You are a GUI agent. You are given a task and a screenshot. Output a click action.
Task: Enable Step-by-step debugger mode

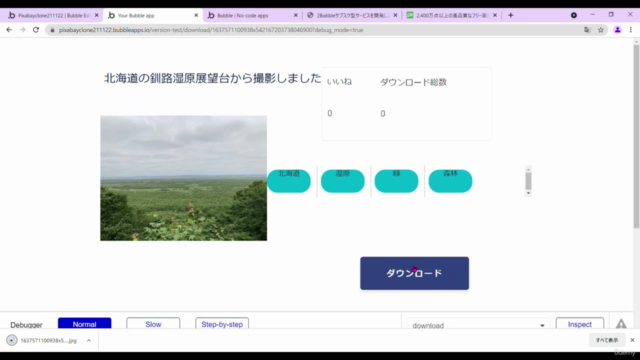[222, 324]
